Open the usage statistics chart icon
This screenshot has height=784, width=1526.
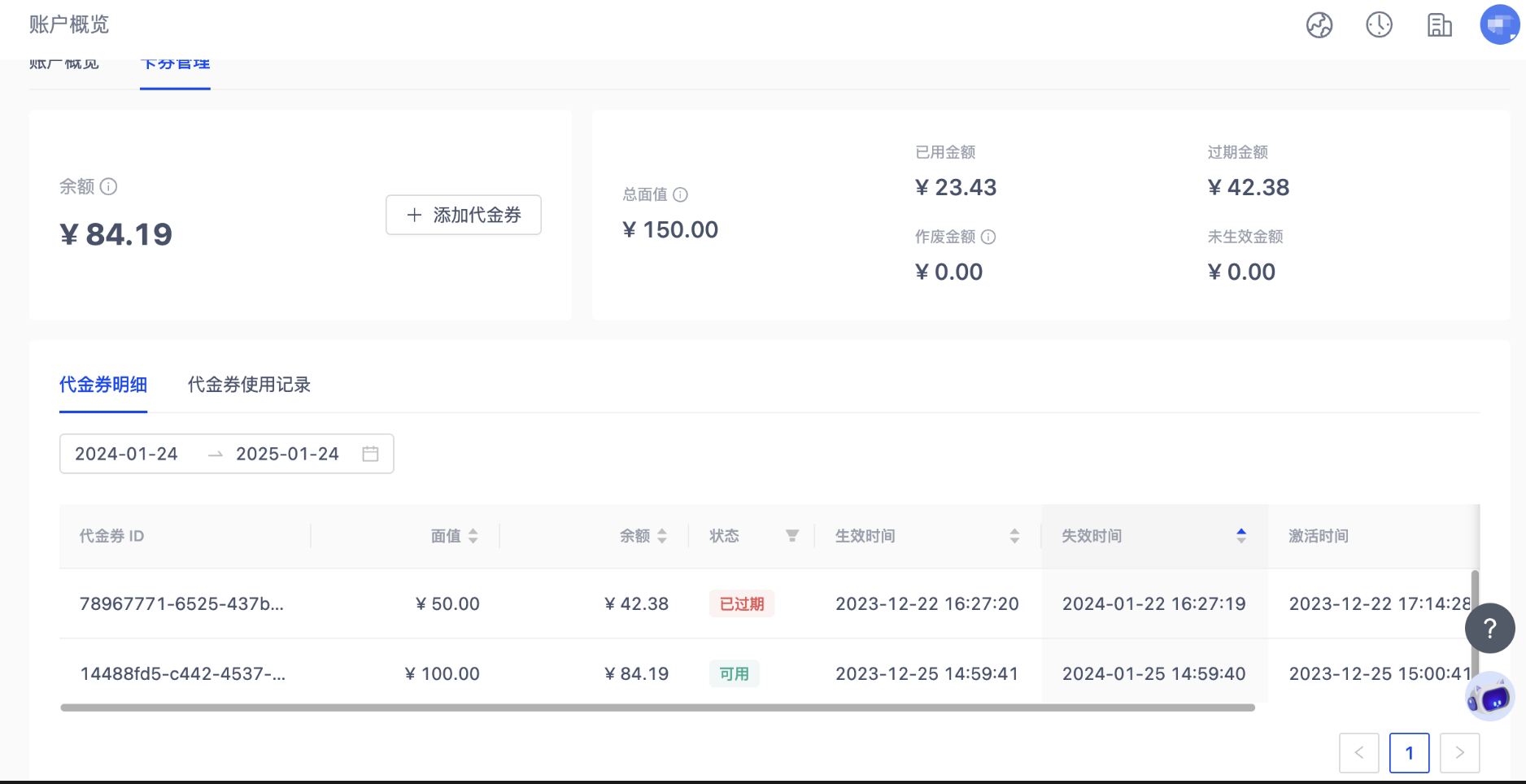[1319, 25]
